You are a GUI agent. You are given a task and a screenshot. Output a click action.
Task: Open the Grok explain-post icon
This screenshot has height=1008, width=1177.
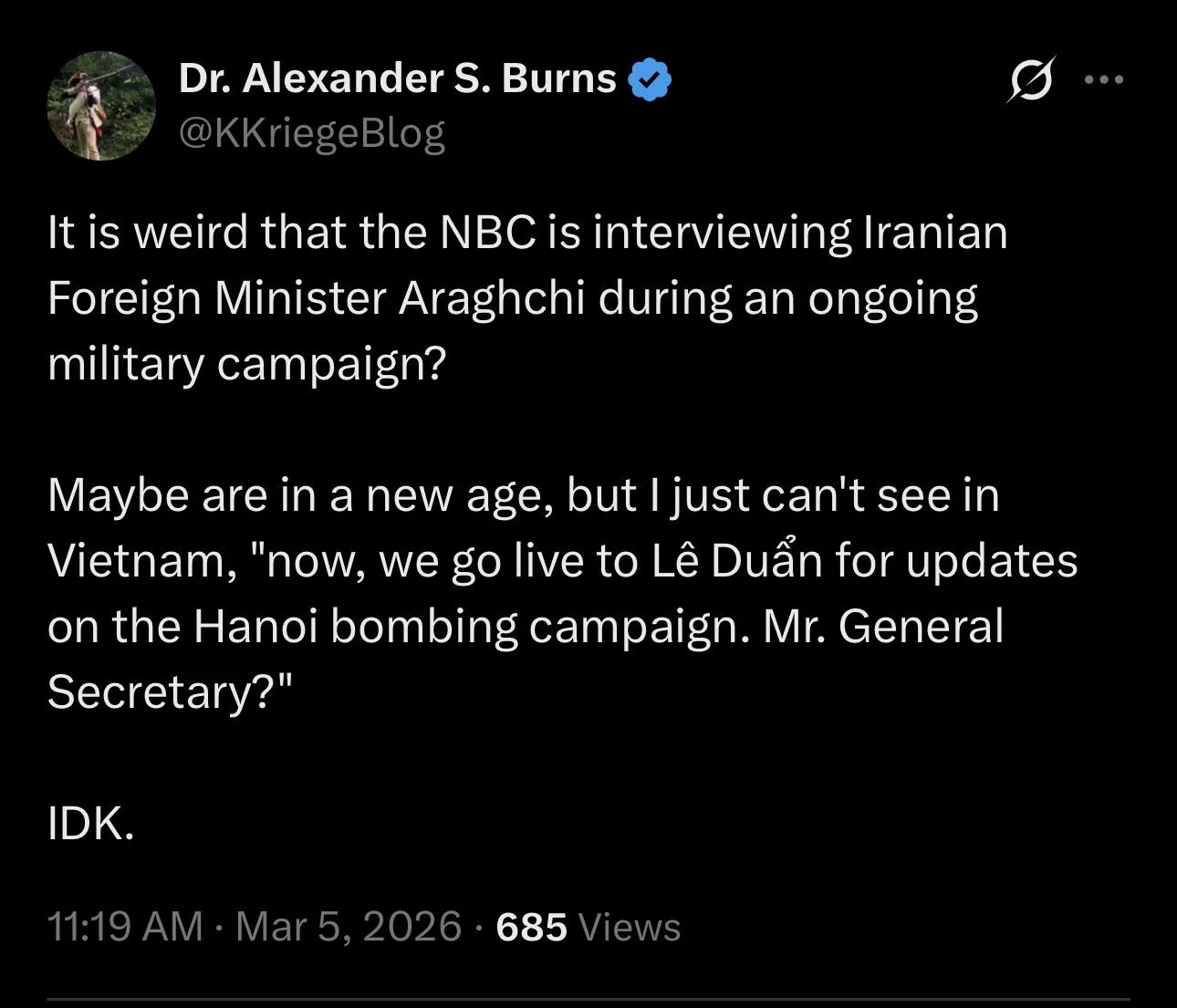[x=1031, y=79]
